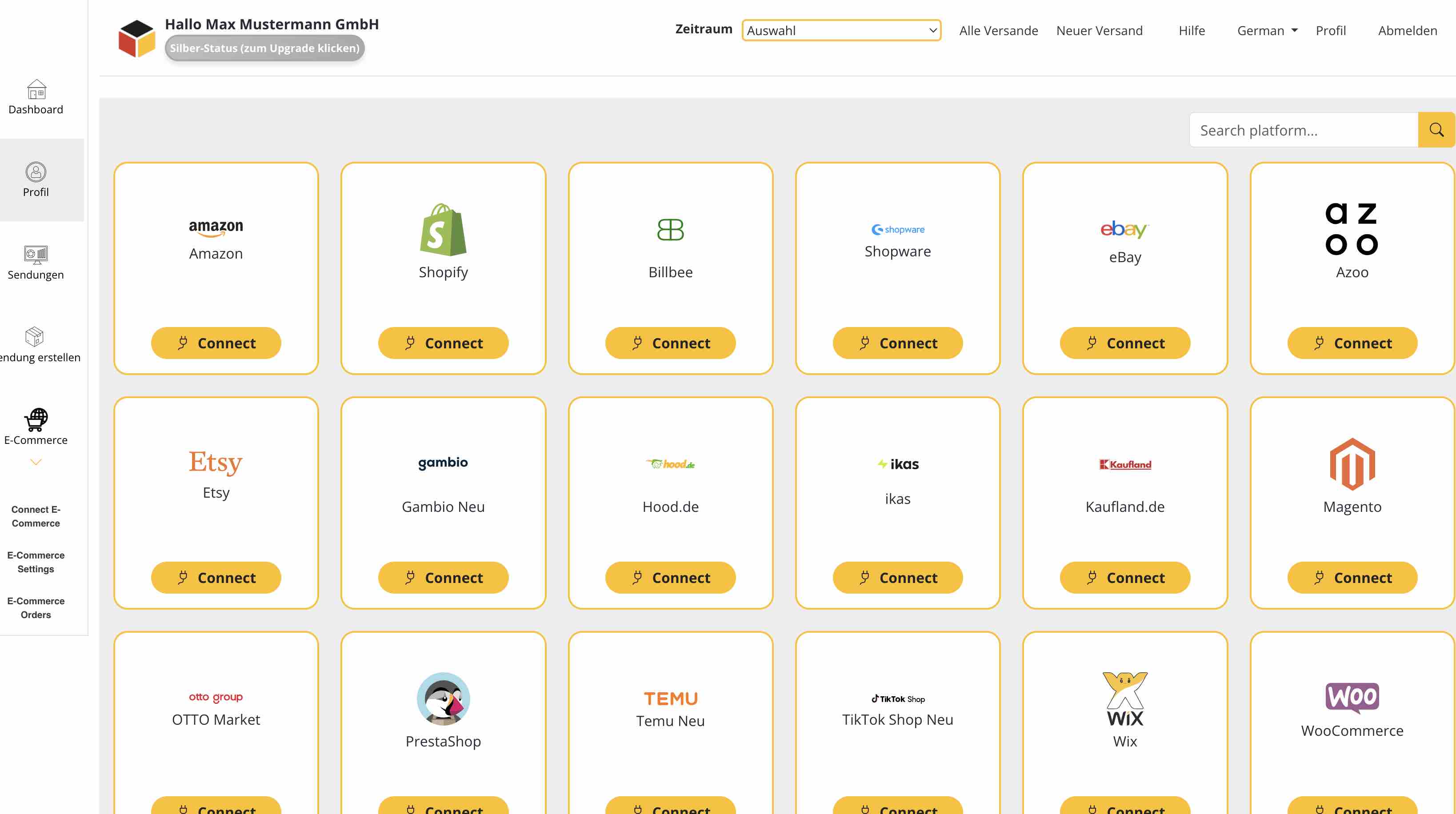Open Connect E-Commerce submenu item
This screenshot has height=814, width=1456.
click(x=36, y=516)
